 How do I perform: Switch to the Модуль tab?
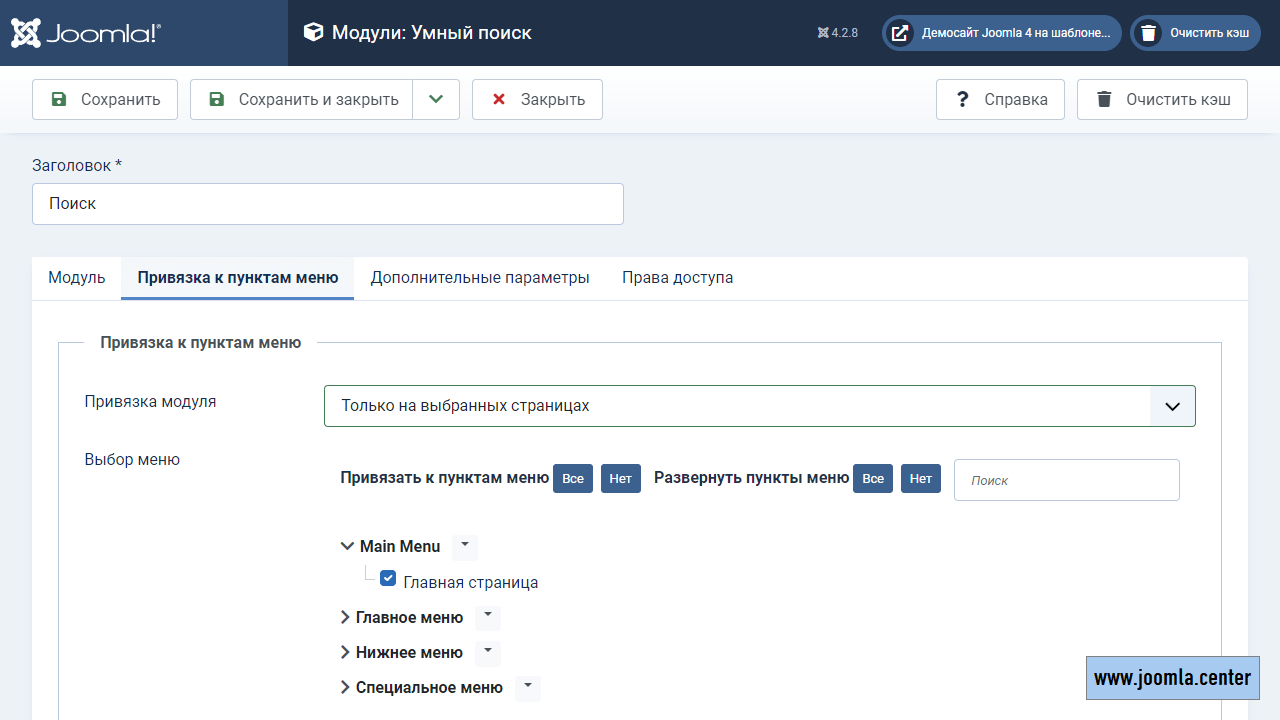click(77, 278)
